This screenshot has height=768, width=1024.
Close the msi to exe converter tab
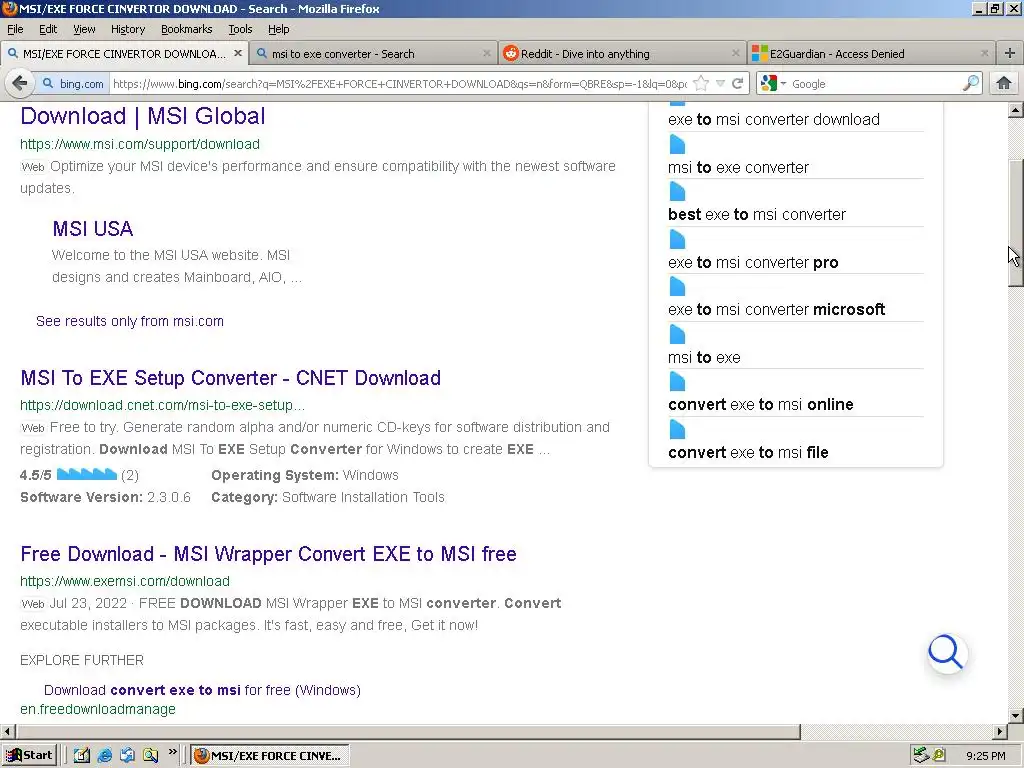pos(487,54)
